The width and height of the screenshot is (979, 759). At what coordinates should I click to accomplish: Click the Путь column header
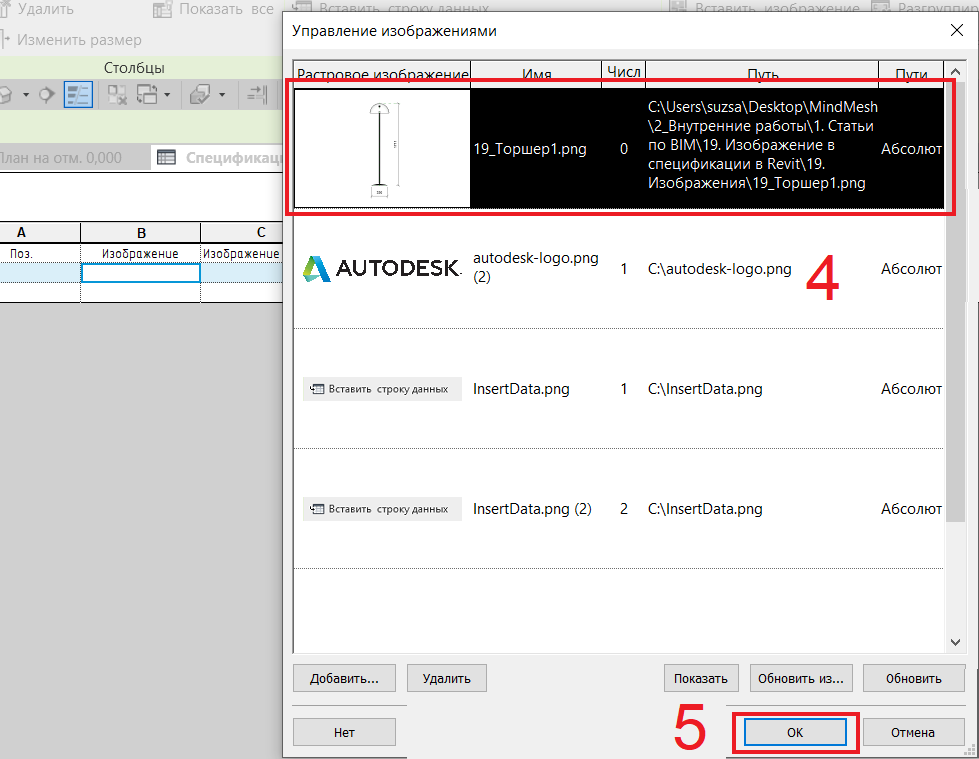pyautogui.click(x=762, y=74)
